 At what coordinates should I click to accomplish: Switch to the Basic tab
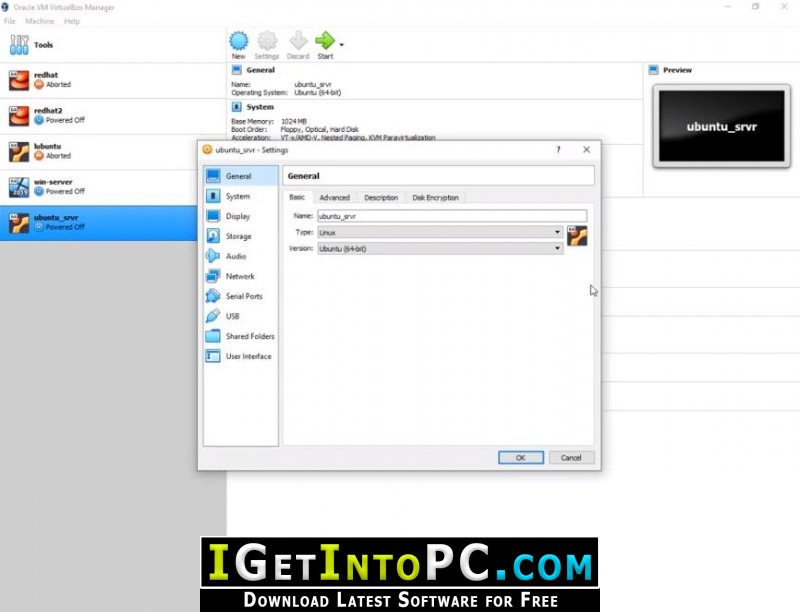click(x=297, y=197)
